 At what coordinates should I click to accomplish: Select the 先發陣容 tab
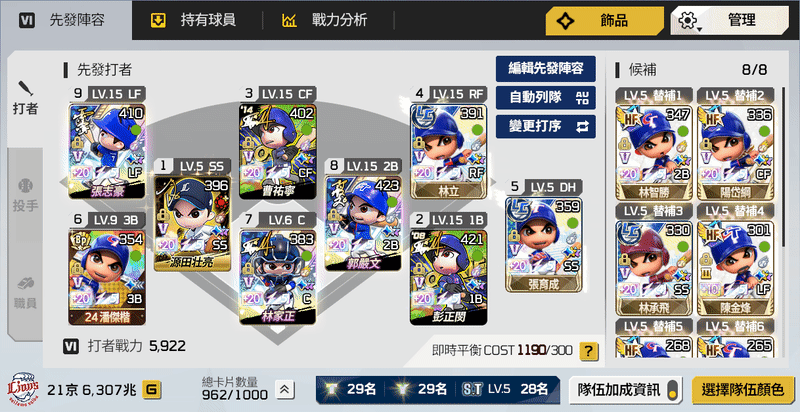tap(65, 20)
